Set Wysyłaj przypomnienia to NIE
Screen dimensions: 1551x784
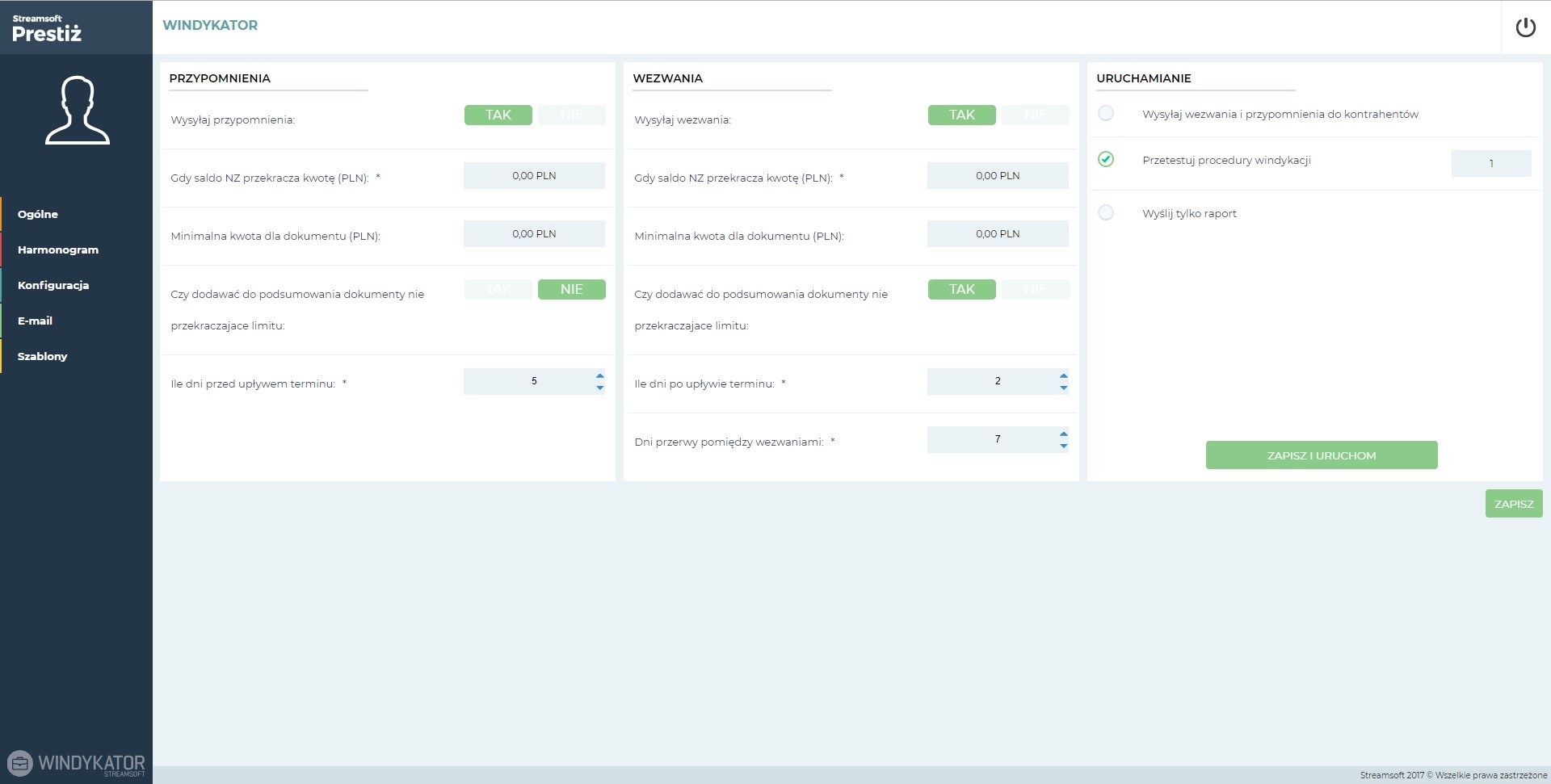tap(571, 115)
